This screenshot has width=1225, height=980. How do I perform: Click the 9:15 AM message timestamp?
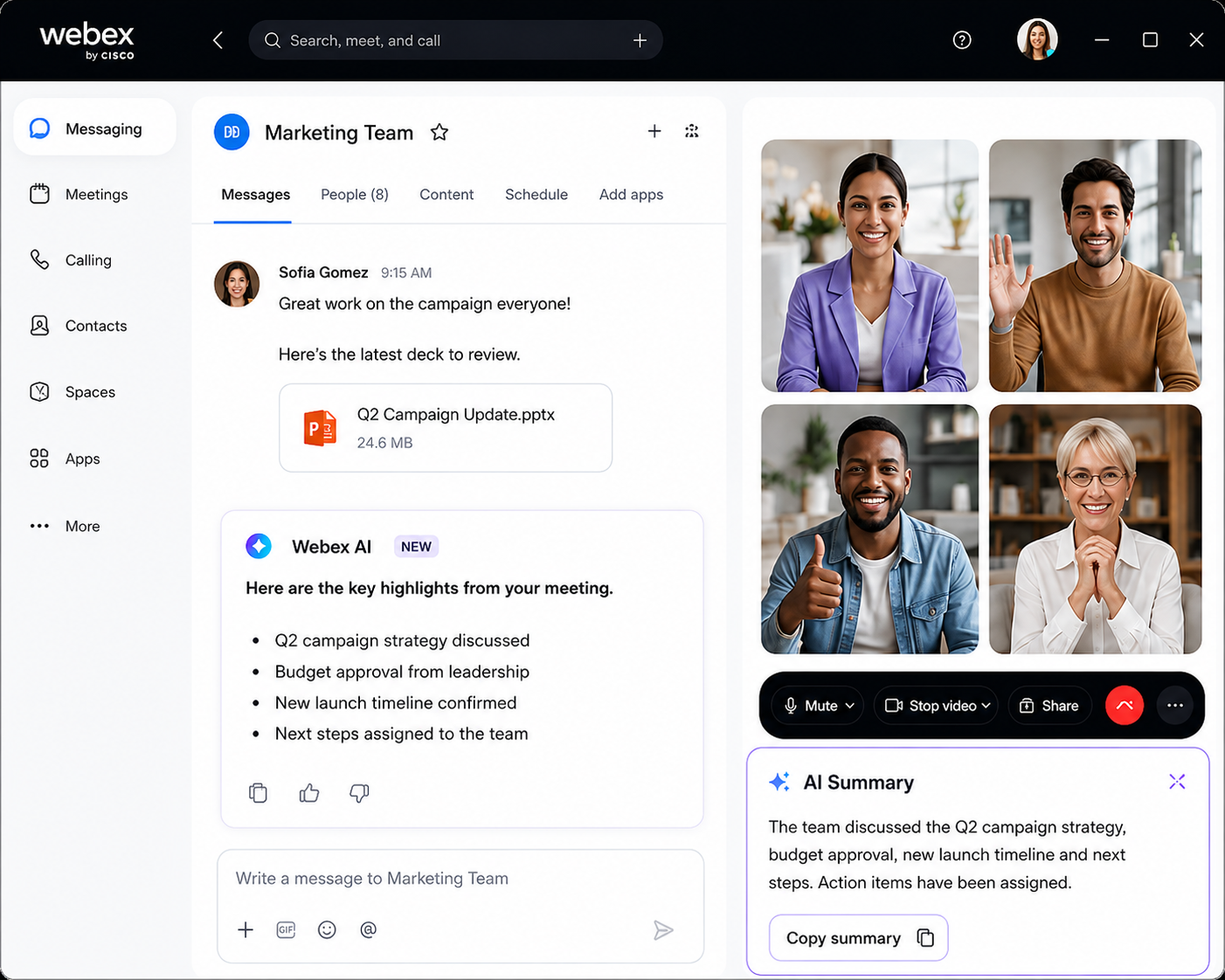pyautogui.click(x=406, y=273)
